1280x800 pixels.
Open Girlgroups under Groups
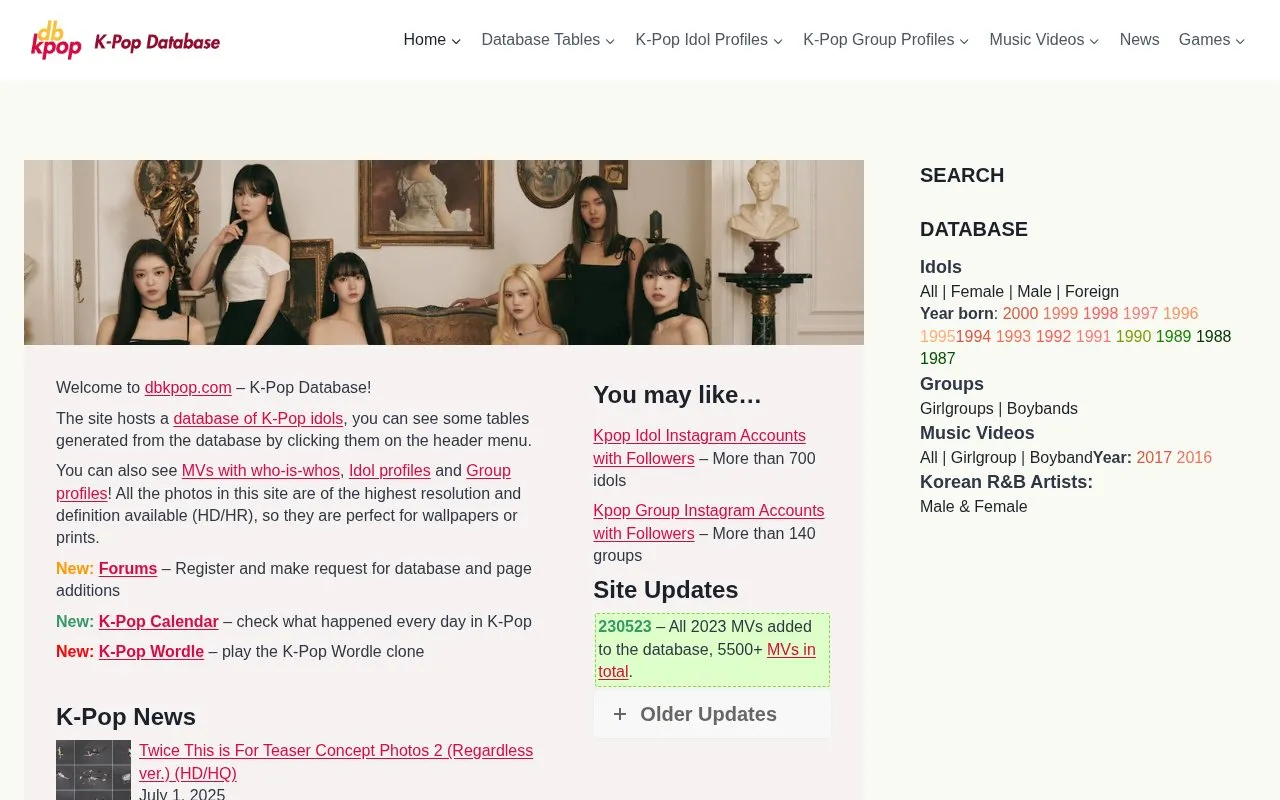pyautogui.click(x=957, y=408)
